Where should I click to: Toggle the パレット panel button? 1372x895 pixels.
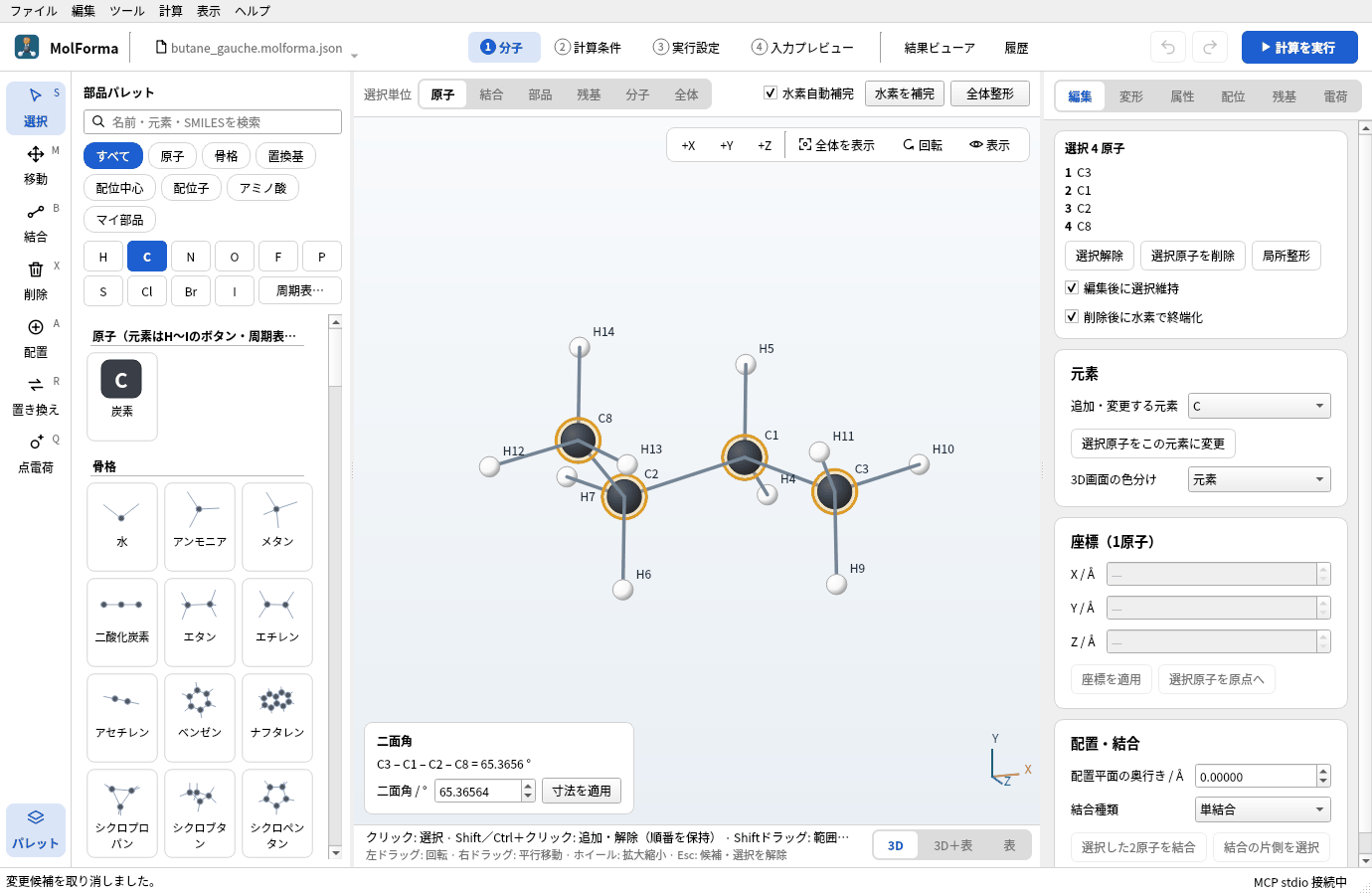pyautogui.click(x=36, y=829)
